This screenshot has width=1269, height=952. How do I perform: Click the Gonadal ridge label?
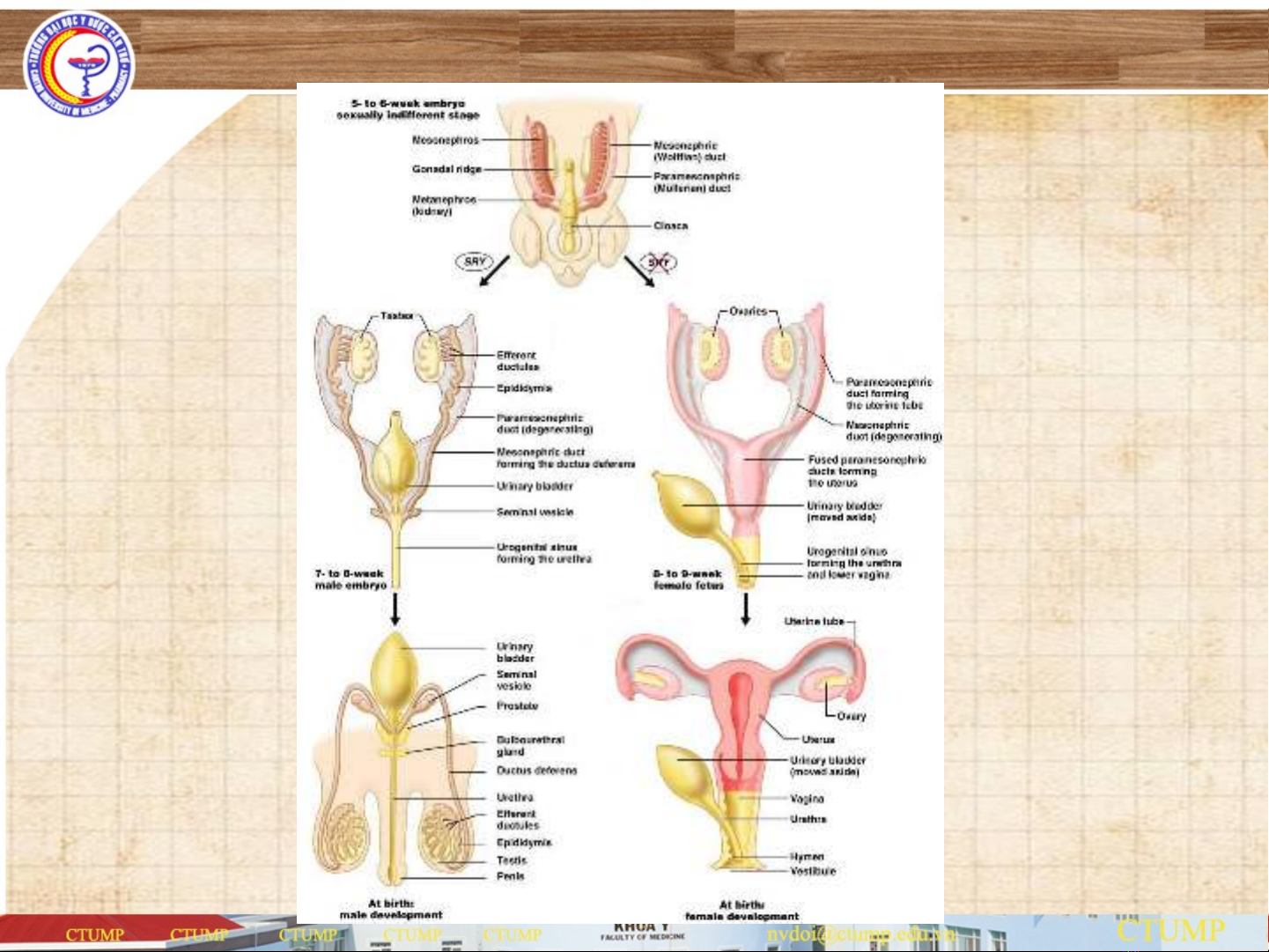click(x=446, y=169)
